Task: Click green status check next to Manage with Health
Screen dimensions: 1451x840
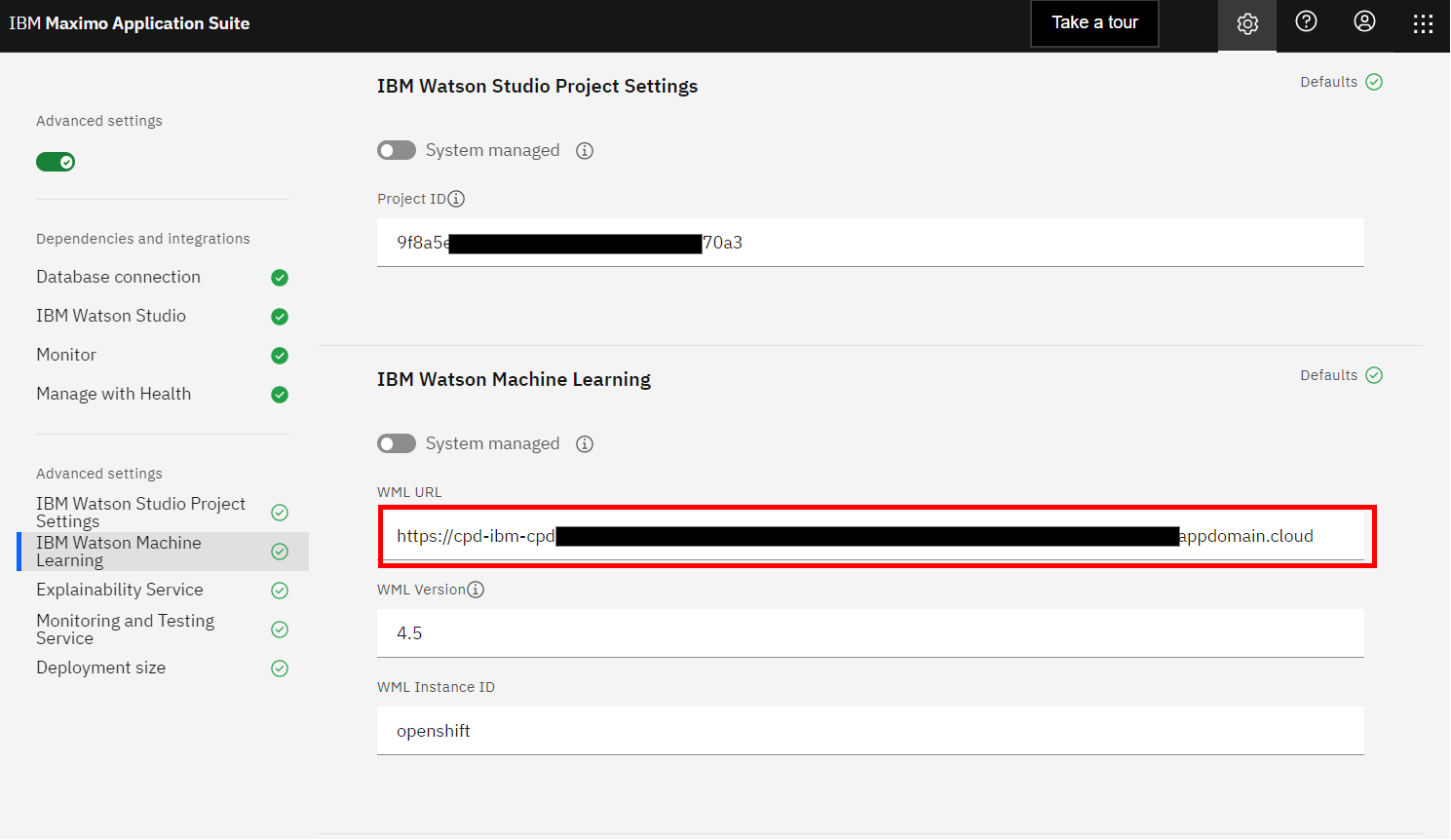Action: 280,395
